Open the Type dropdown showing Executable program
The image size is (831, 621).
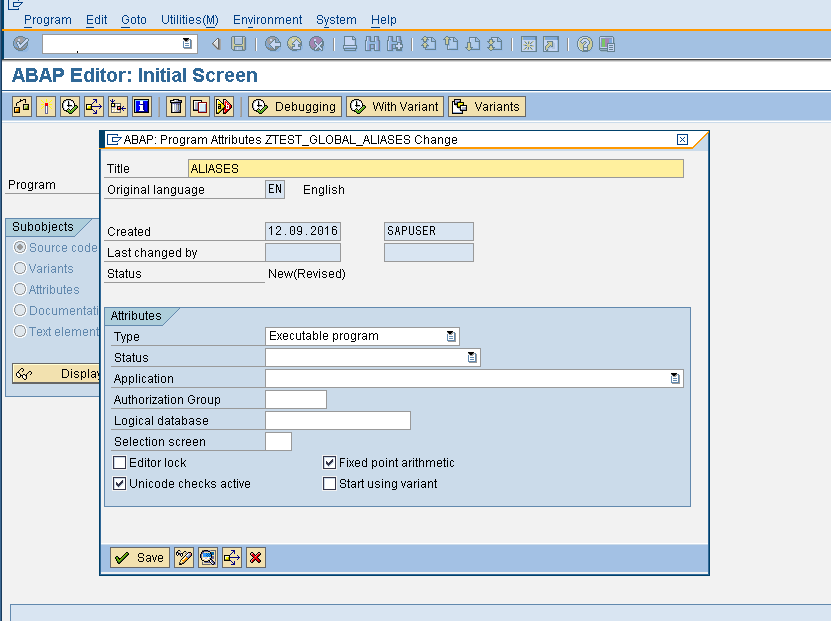pos(449,336)
